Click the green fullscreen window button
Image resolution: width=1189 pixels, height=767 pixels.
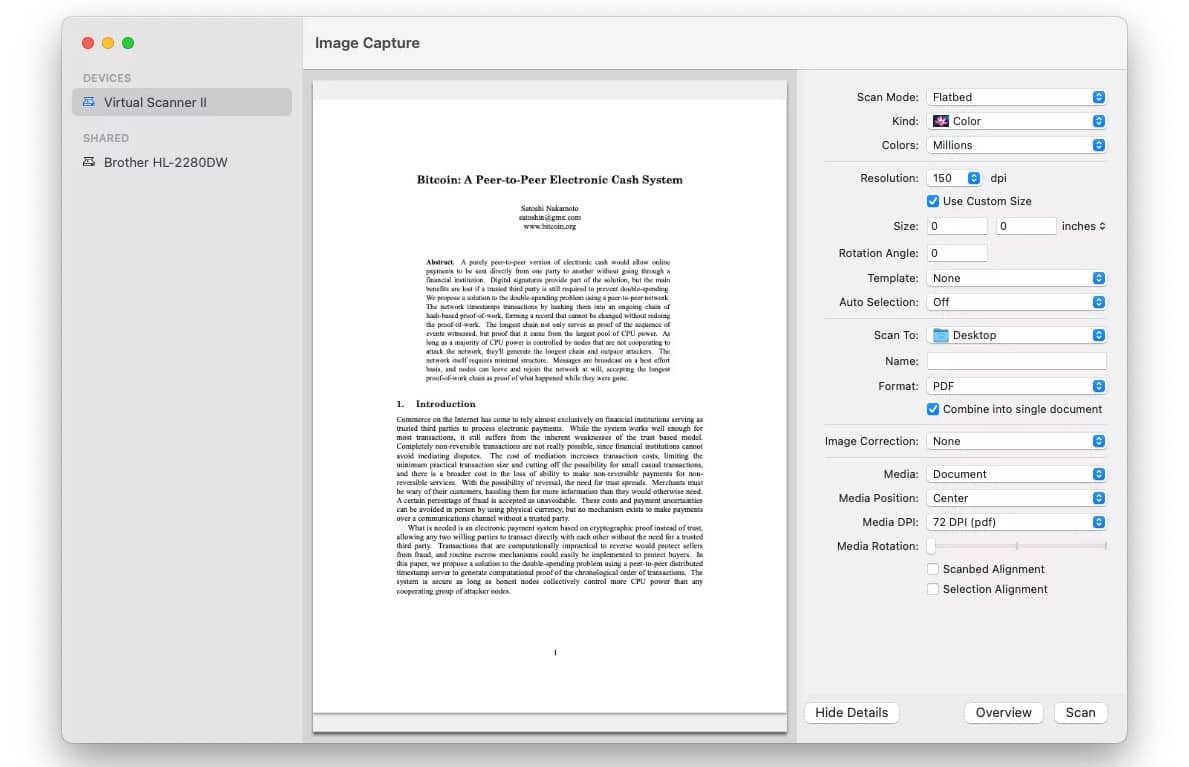pyautogui.click(x=128, y=43)
